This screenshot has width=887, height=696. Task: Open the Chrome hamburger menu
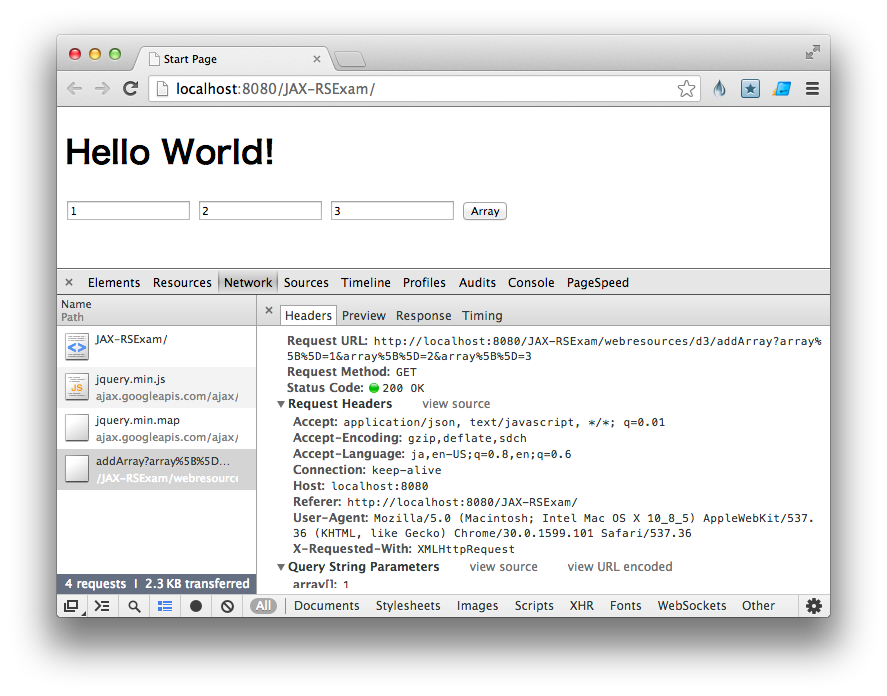pos(812,89)
